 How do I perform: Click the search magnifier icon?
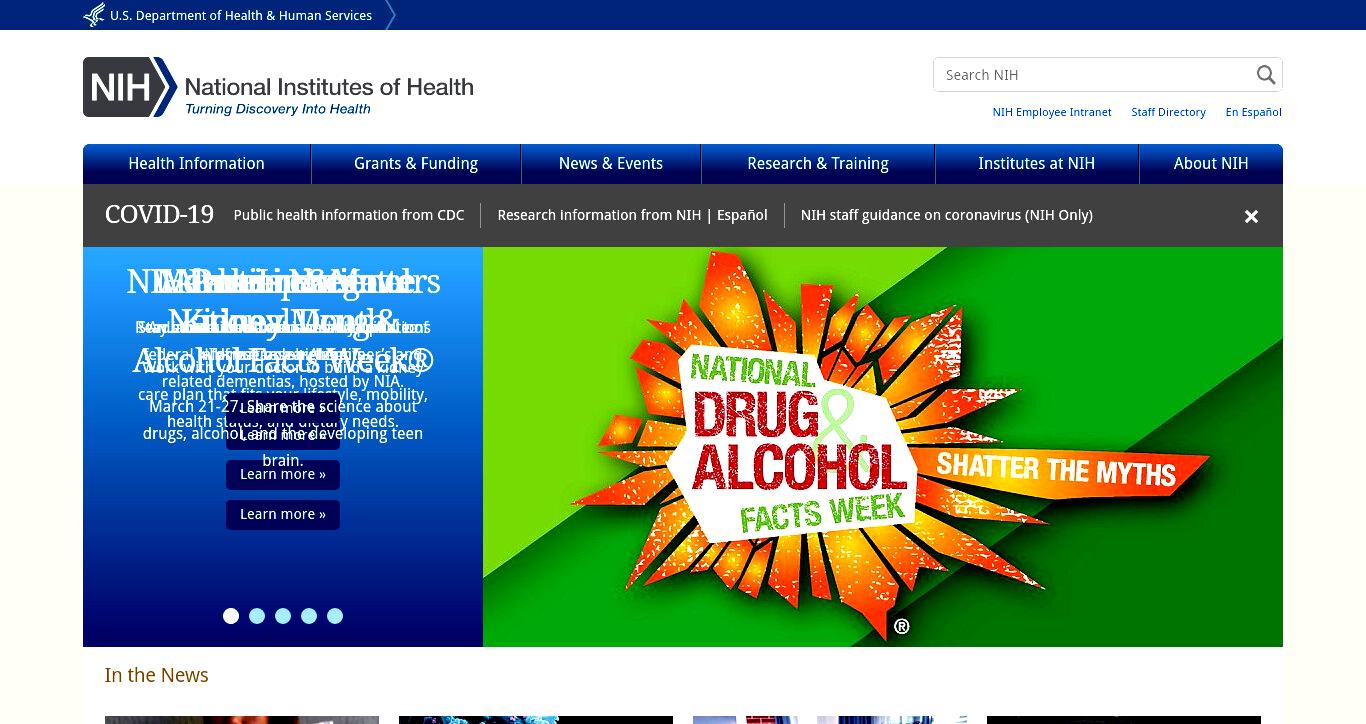[x=1266, y=75]
